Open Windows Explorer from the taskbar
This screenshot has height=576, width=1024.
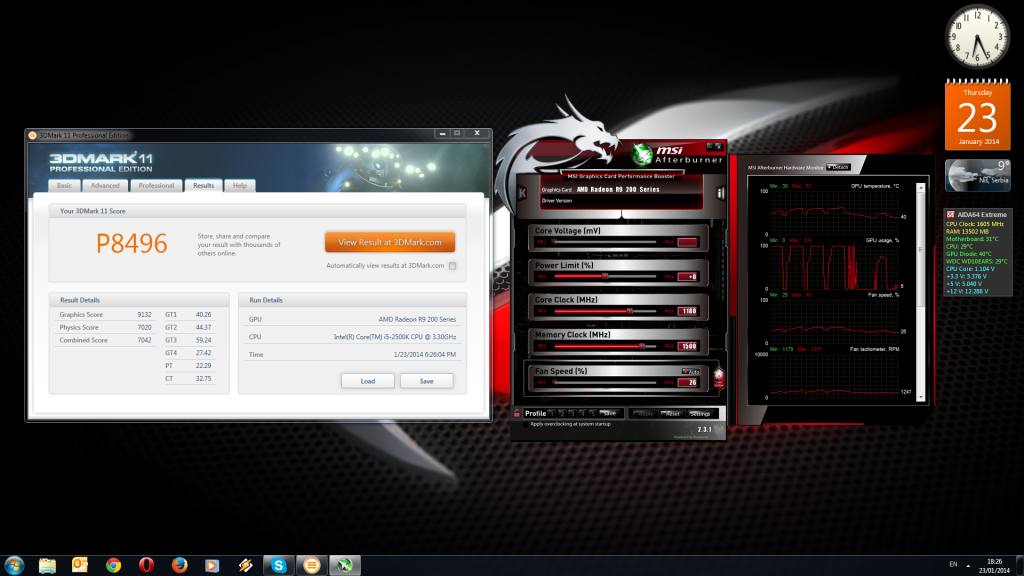pos(47,565)
